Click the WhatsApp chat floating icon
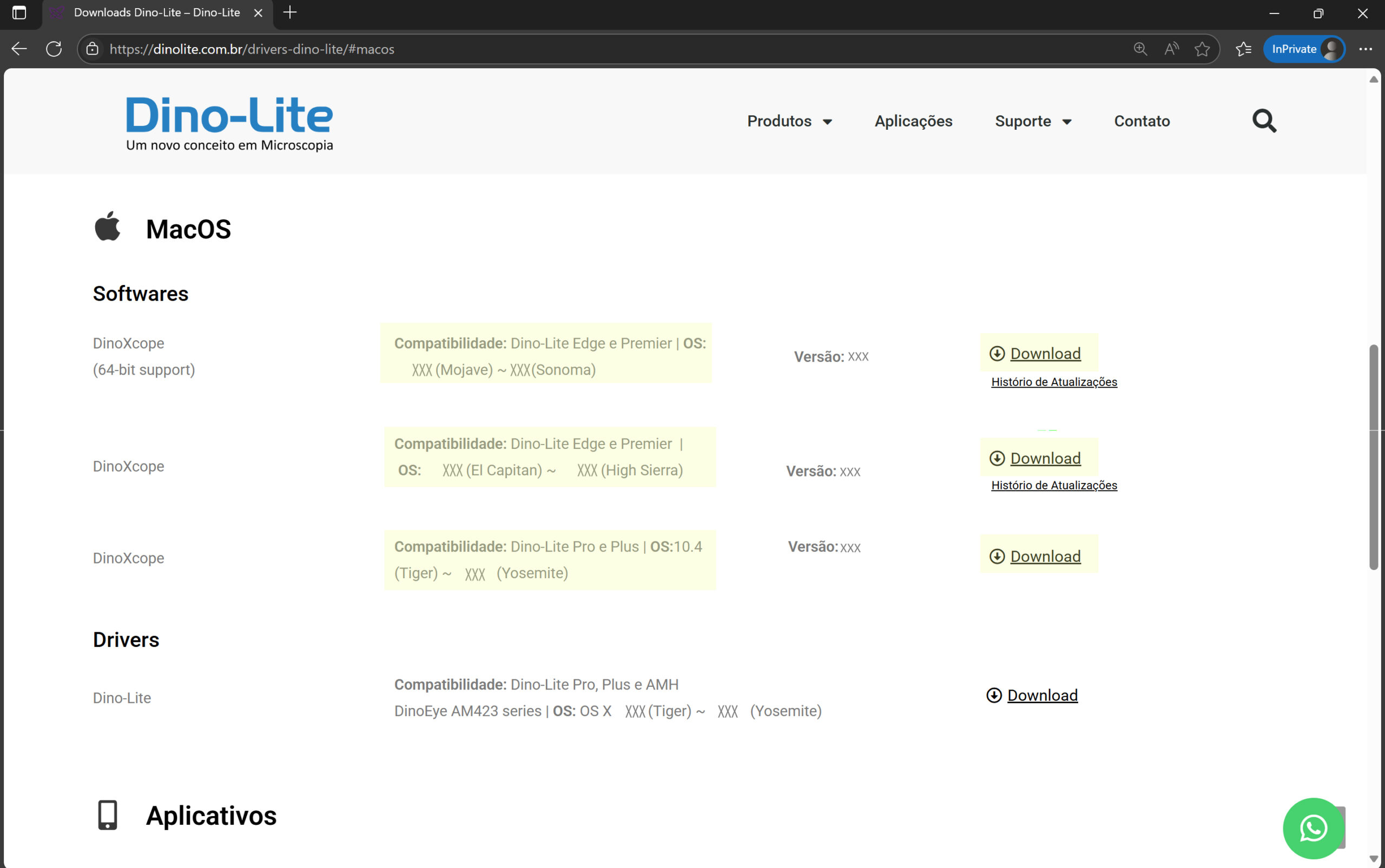1385x868 pixels. click(1313, 827)
